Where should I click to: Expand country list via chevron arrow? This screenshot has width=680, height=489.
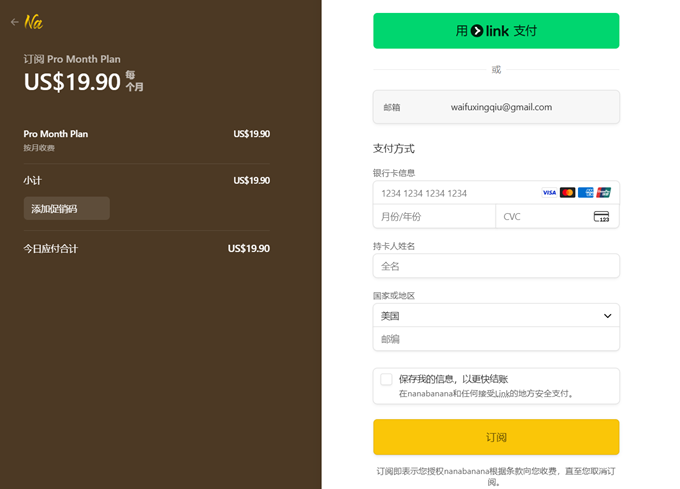click(607, 316)
